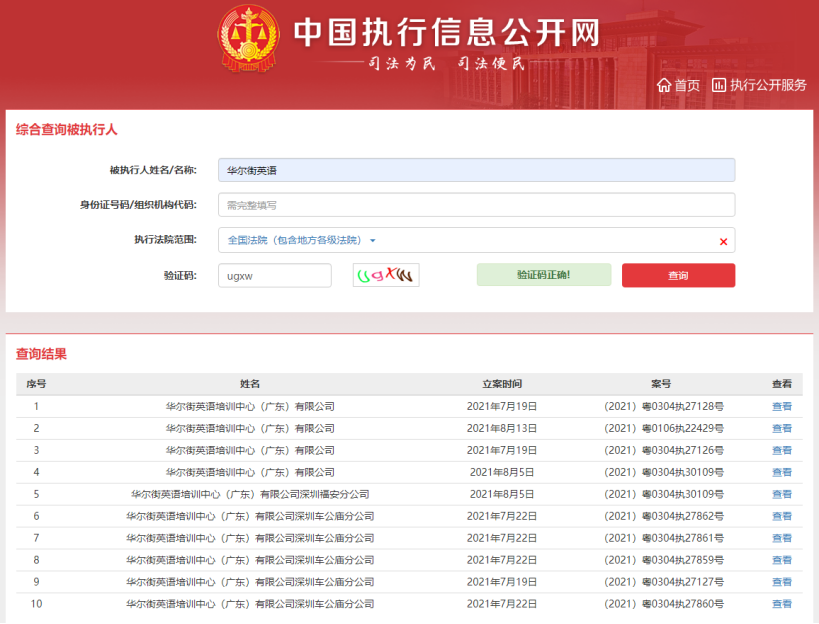View details for case 粤0304执27860号
This screenshot has width=819, height=624.
pyautogui.click(x=782, y=604)
